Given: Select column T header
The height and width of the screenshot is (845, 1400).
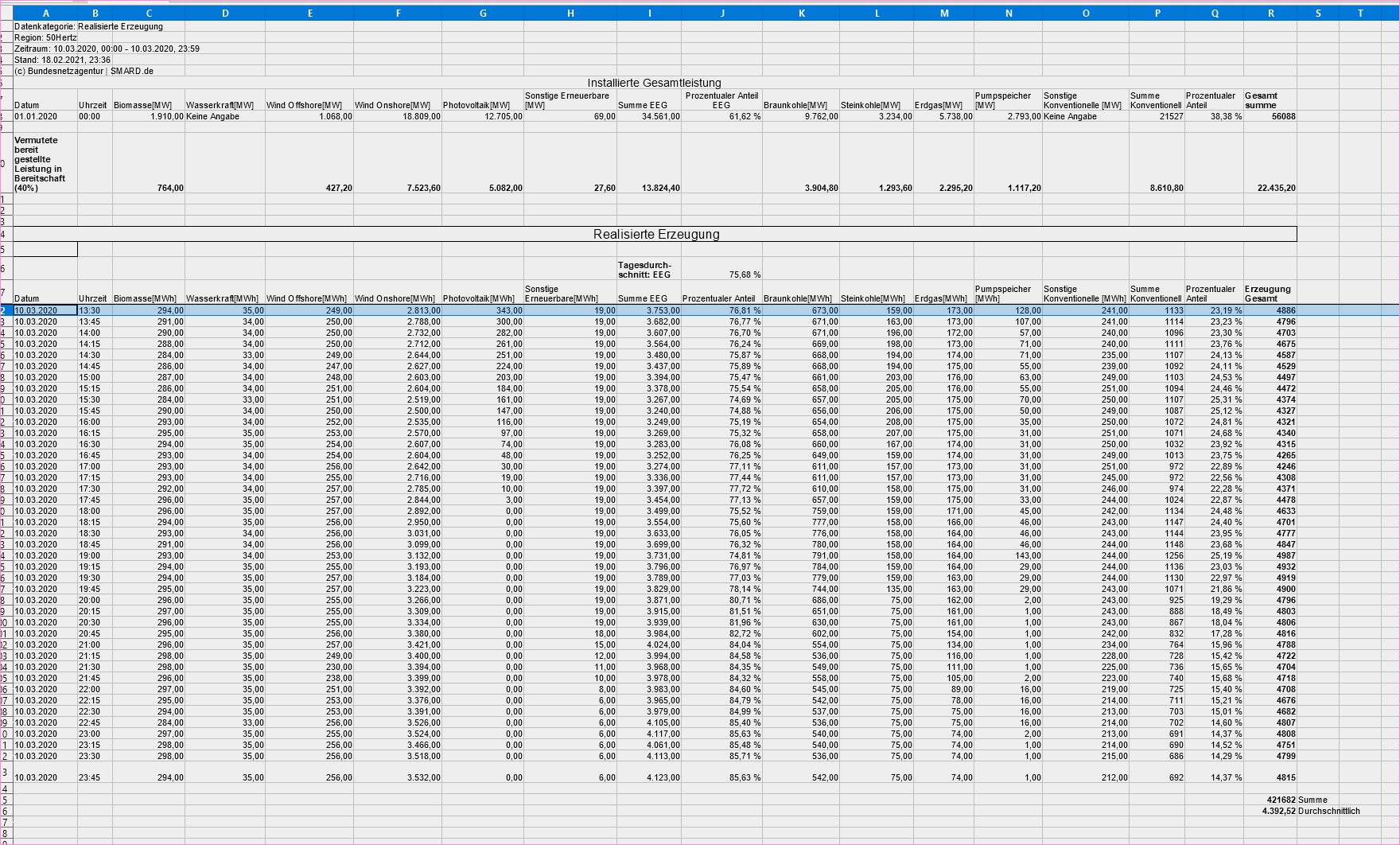Looking at the screenshot, I should coord(1359,14).
